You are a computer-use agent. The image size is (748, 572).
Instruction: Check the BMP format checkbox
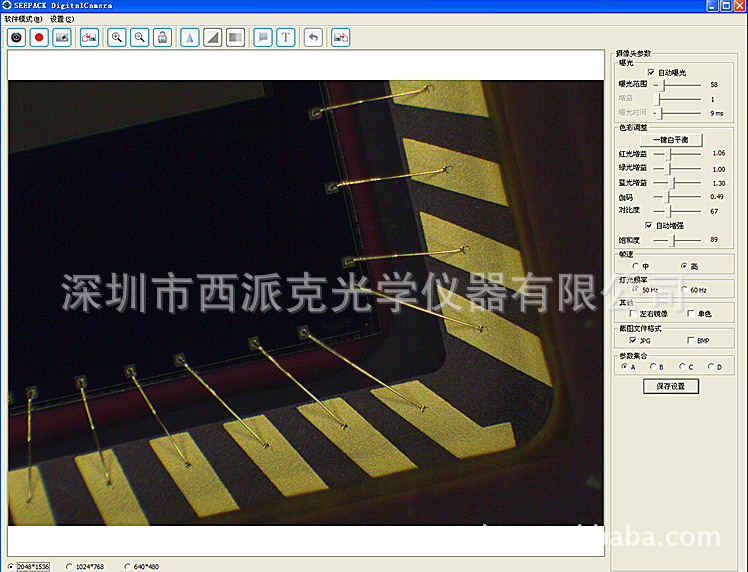tap(690, 340)
